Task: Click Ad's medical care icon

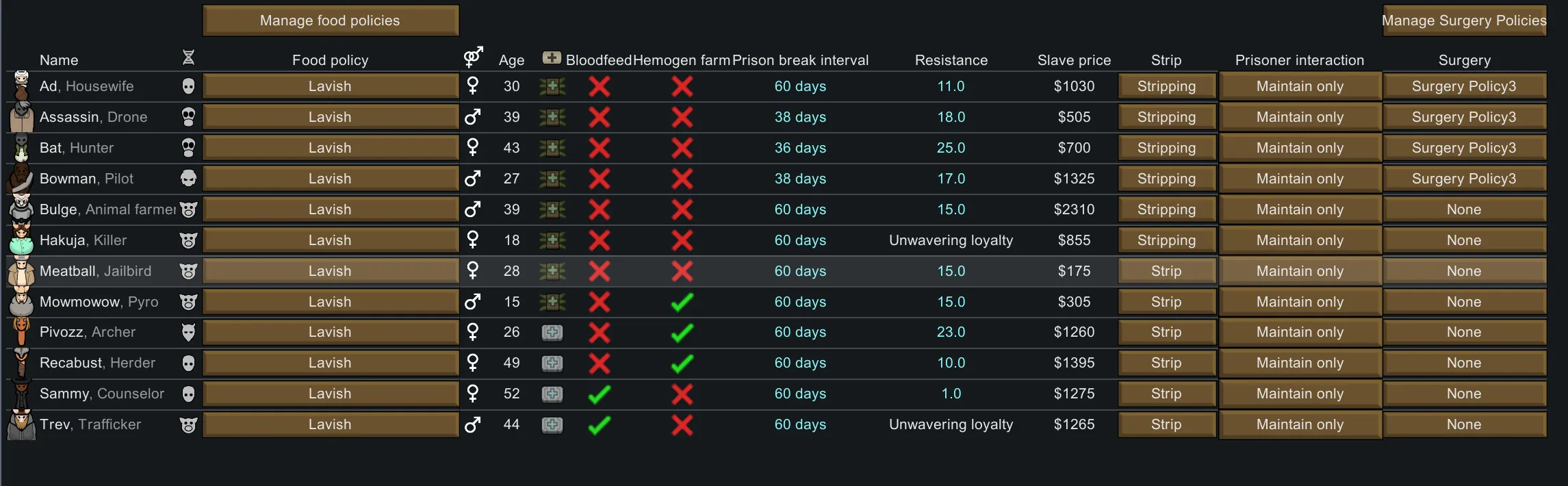Action: tap(552, 86)
